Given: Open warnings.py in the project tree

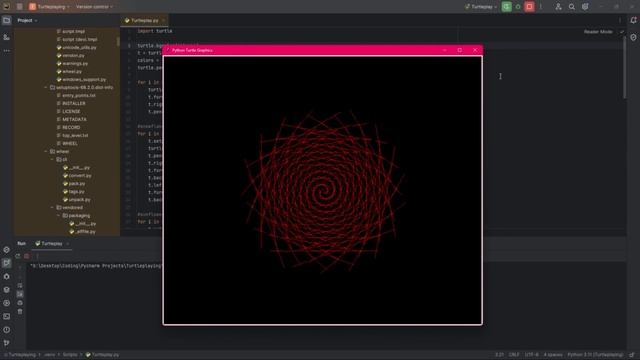Looking at the screenshot, I should tap(72, 64).
